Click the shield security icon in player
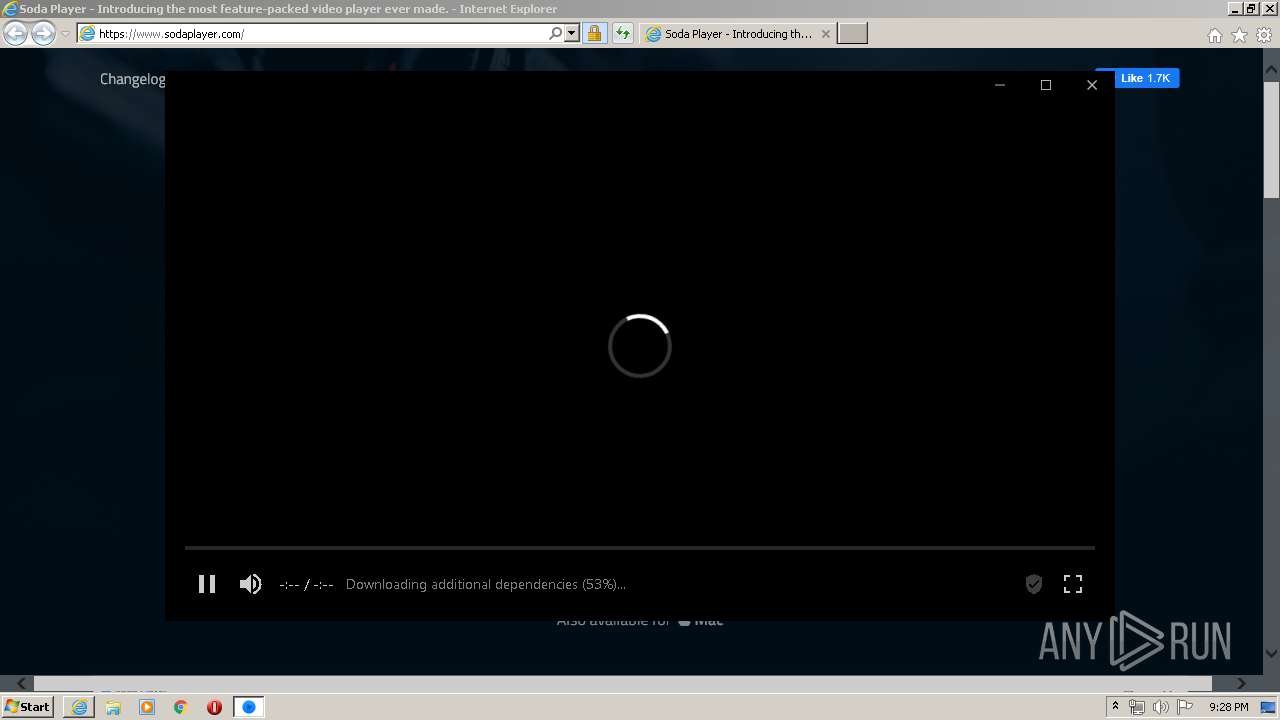The width and height of the screenshot is (1280, 720). [1034, 584]
